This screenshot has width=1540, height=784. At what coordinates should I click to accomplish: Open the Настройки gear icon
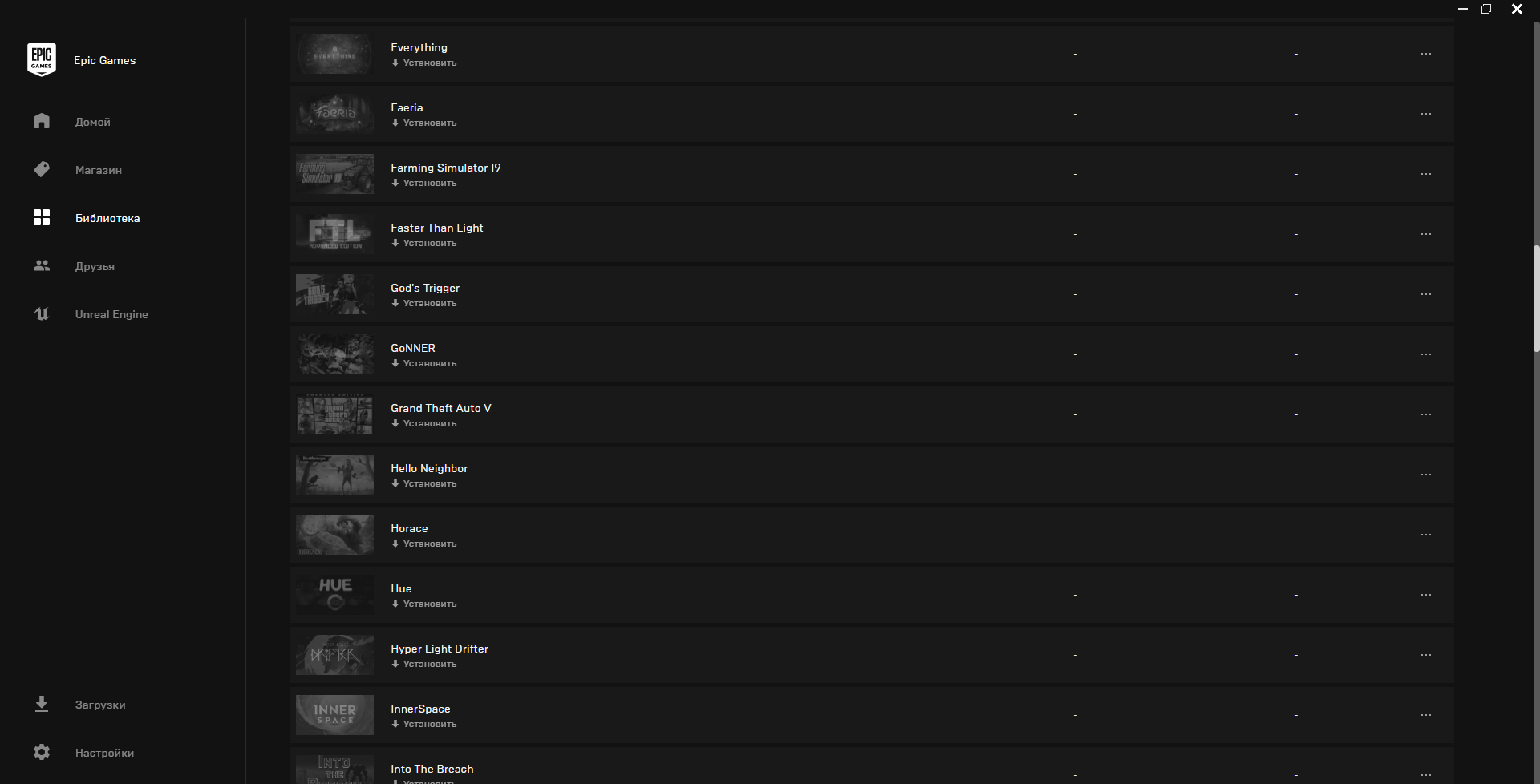[42, 752]
